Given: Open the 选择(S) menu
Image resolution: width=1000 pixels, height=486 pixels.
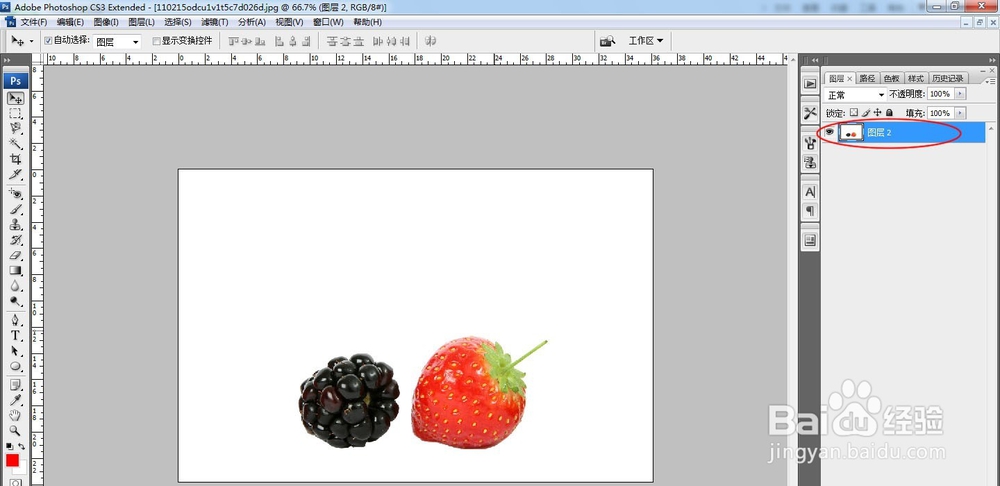Looking at the screenshot, I should (x=178, y=22).
